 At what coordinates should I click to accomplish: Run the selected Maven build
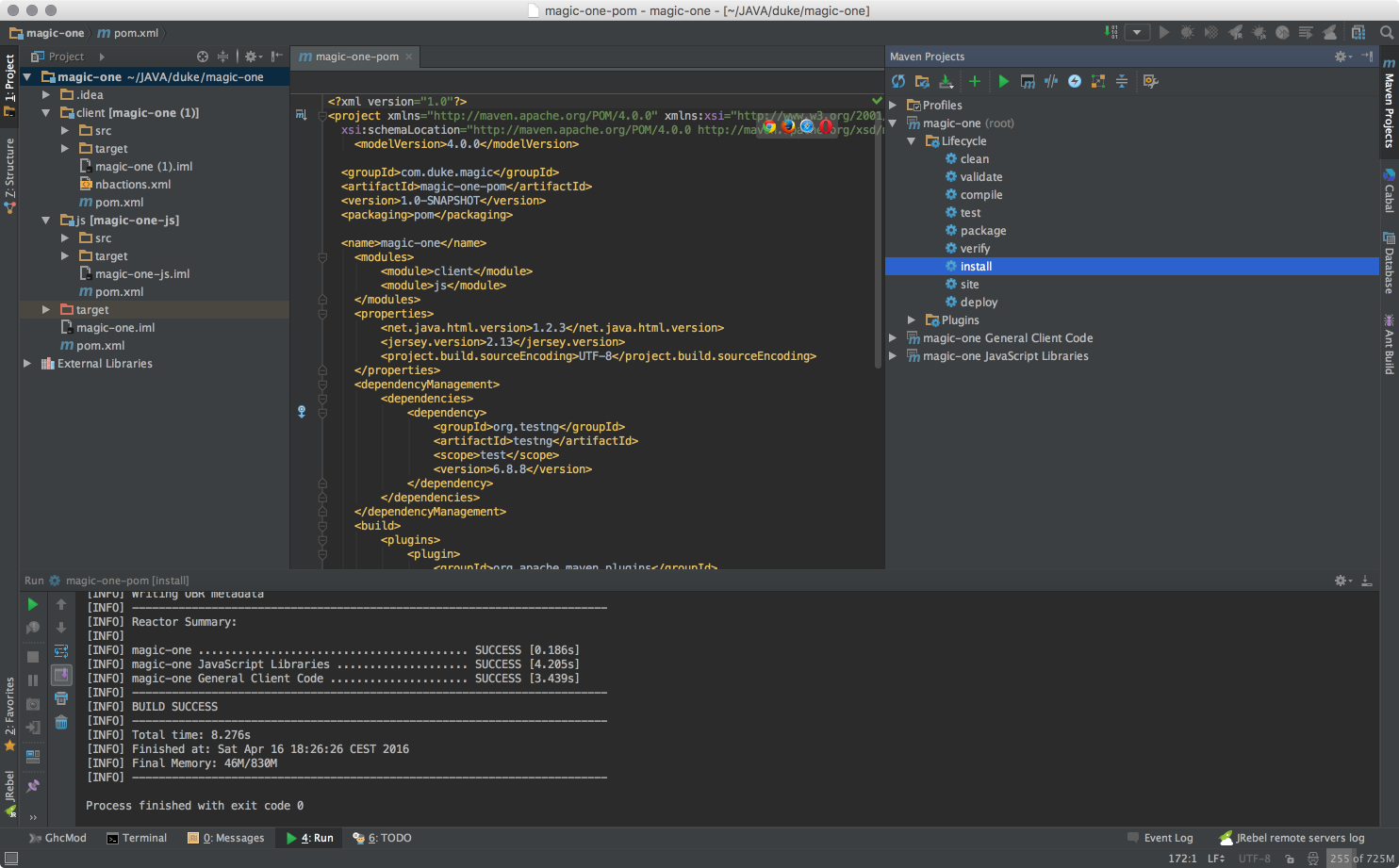1003,82
